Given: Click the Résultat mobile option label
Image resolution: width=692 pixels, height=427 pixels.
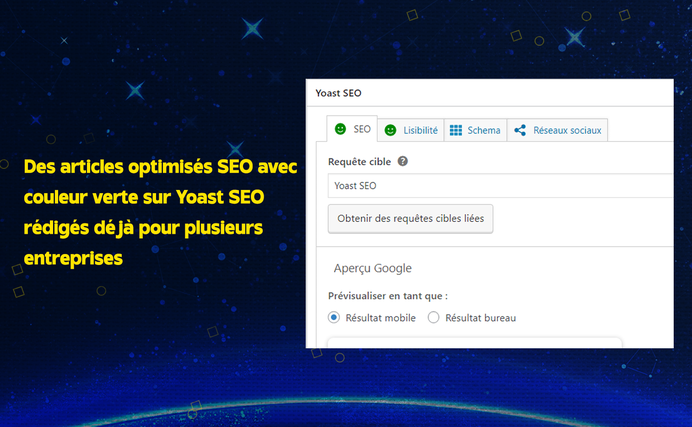Looking at the screenshot, I should coord(380,318).
